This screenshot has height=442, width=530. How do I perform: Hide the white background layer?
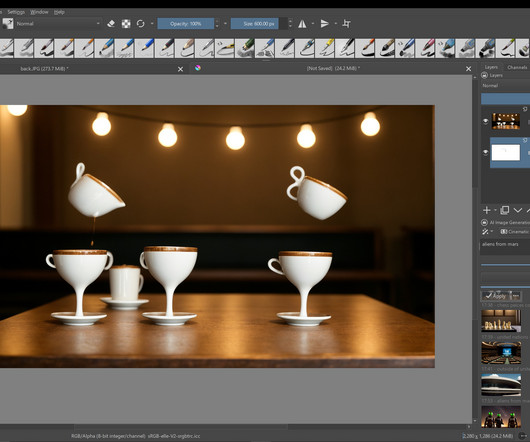click(x=485, y=152)
